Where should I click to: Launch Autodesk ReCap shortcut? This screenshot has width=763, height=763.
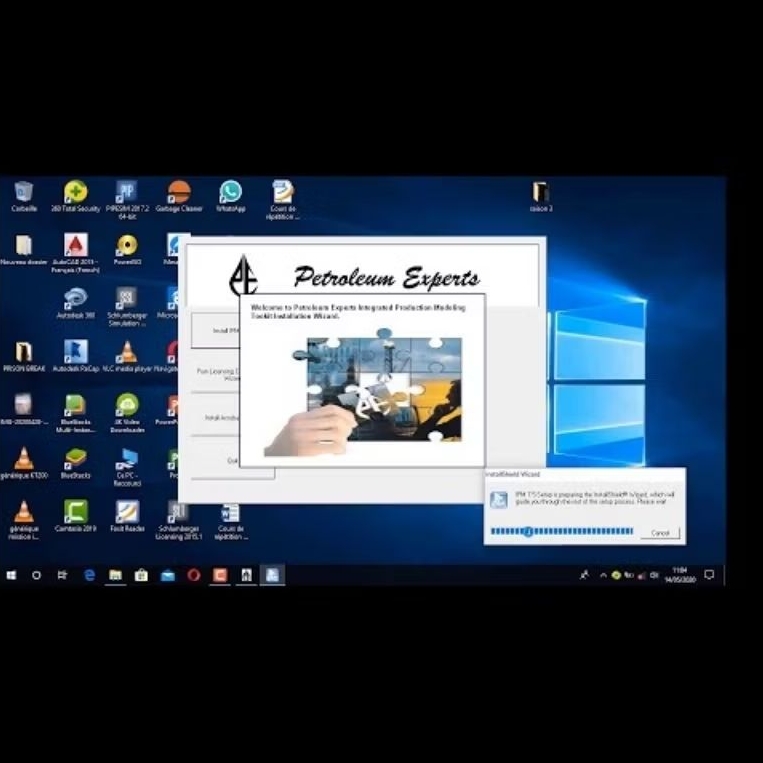click(75, 356)
